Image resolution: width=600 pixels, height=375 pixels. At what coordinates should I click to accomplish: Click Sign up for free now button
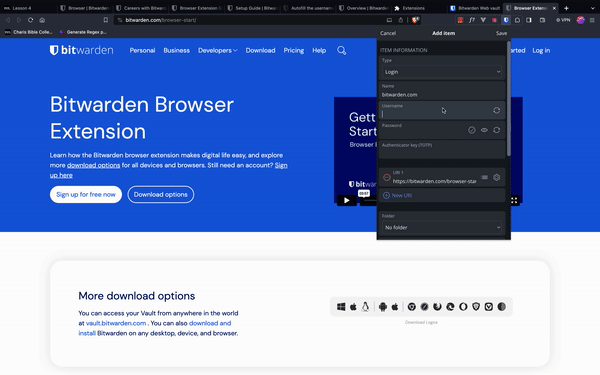(86, 194)
